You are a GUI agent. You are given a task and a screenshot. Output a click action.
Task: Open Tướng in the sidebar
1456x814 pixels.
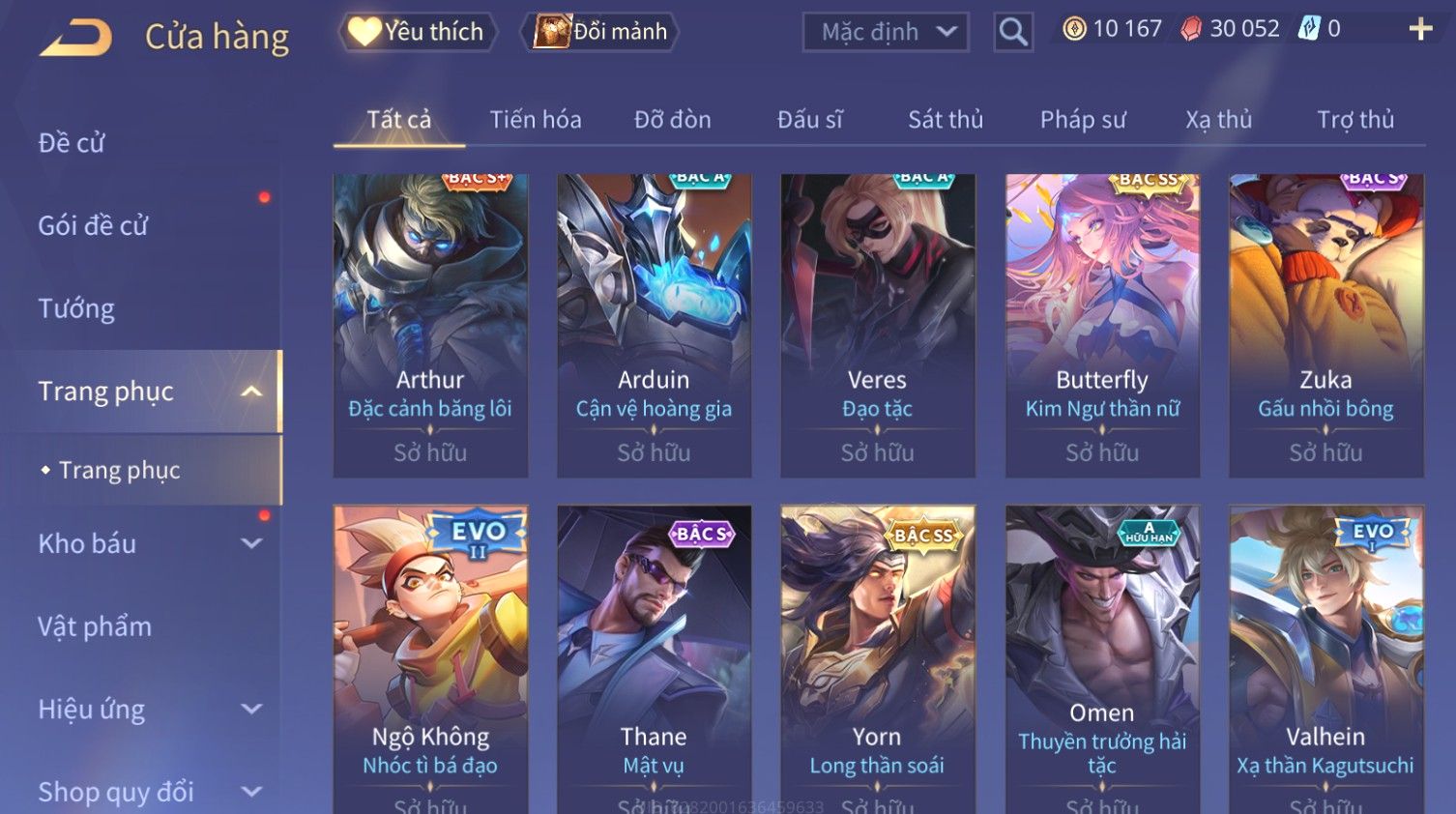click(76, 308)
